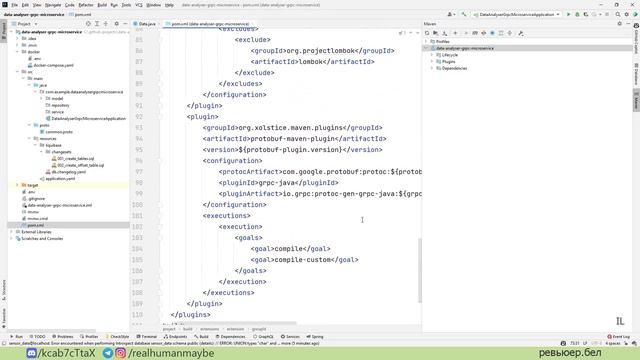Screen dimensions: 640x360
Task: Select pom.xml in project tree
Action: [36, 225]
